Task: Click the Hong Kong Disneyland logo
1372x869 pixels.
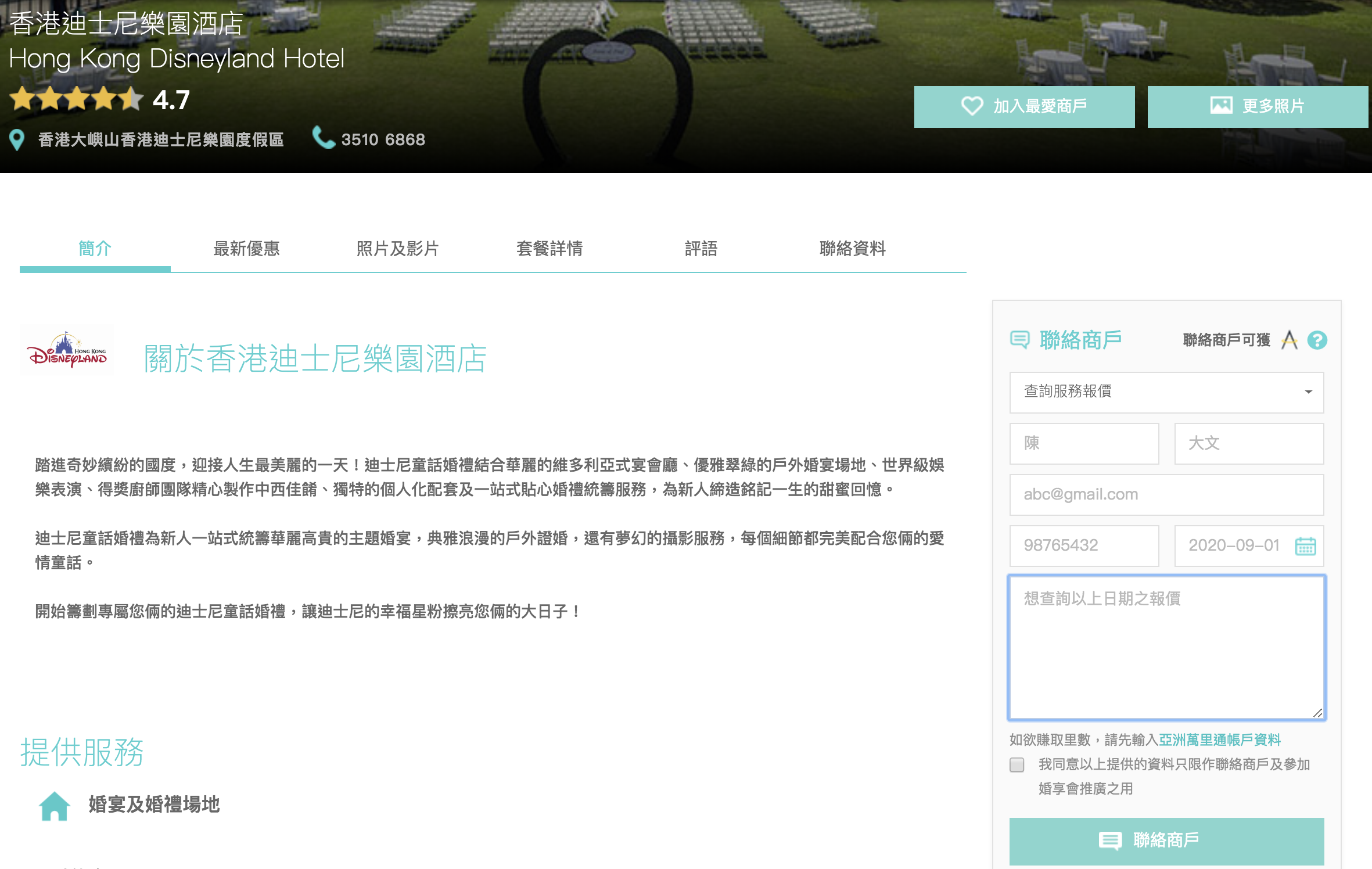Action: pyautogui.click(x=67, y=350)
